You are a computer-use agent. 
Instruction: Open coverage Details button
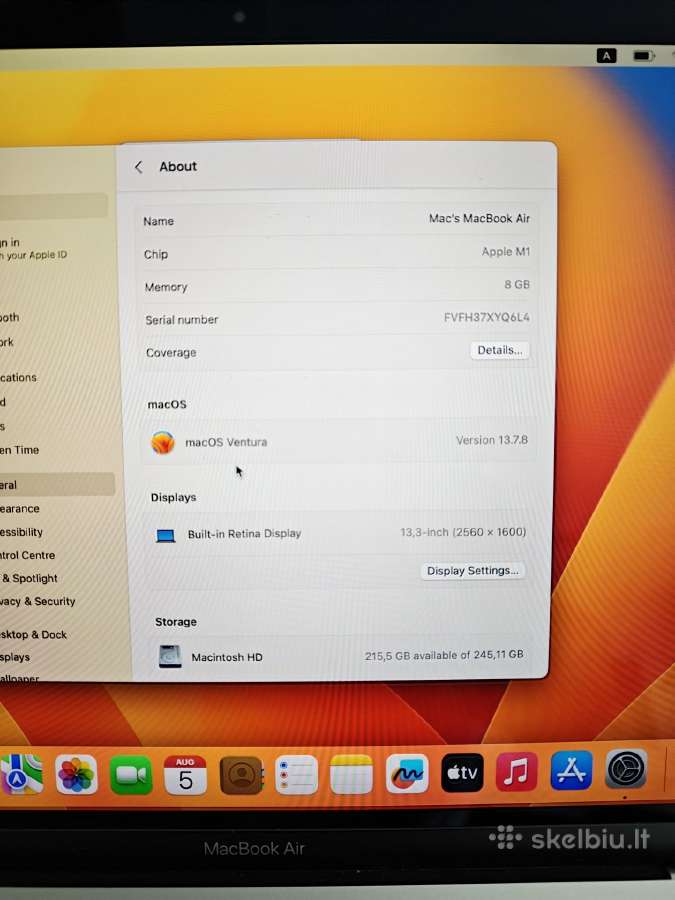(500, 350)
